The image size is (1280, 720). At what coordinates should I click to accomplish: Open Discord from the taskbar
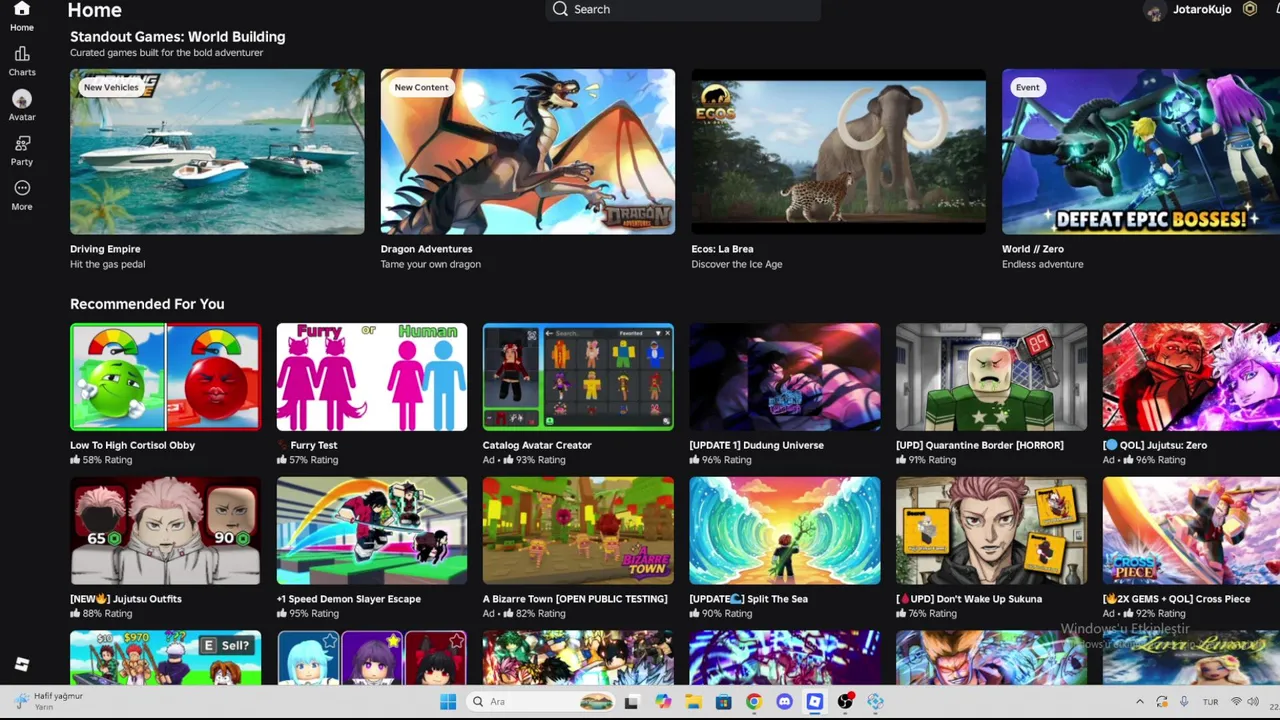point(784,702)
